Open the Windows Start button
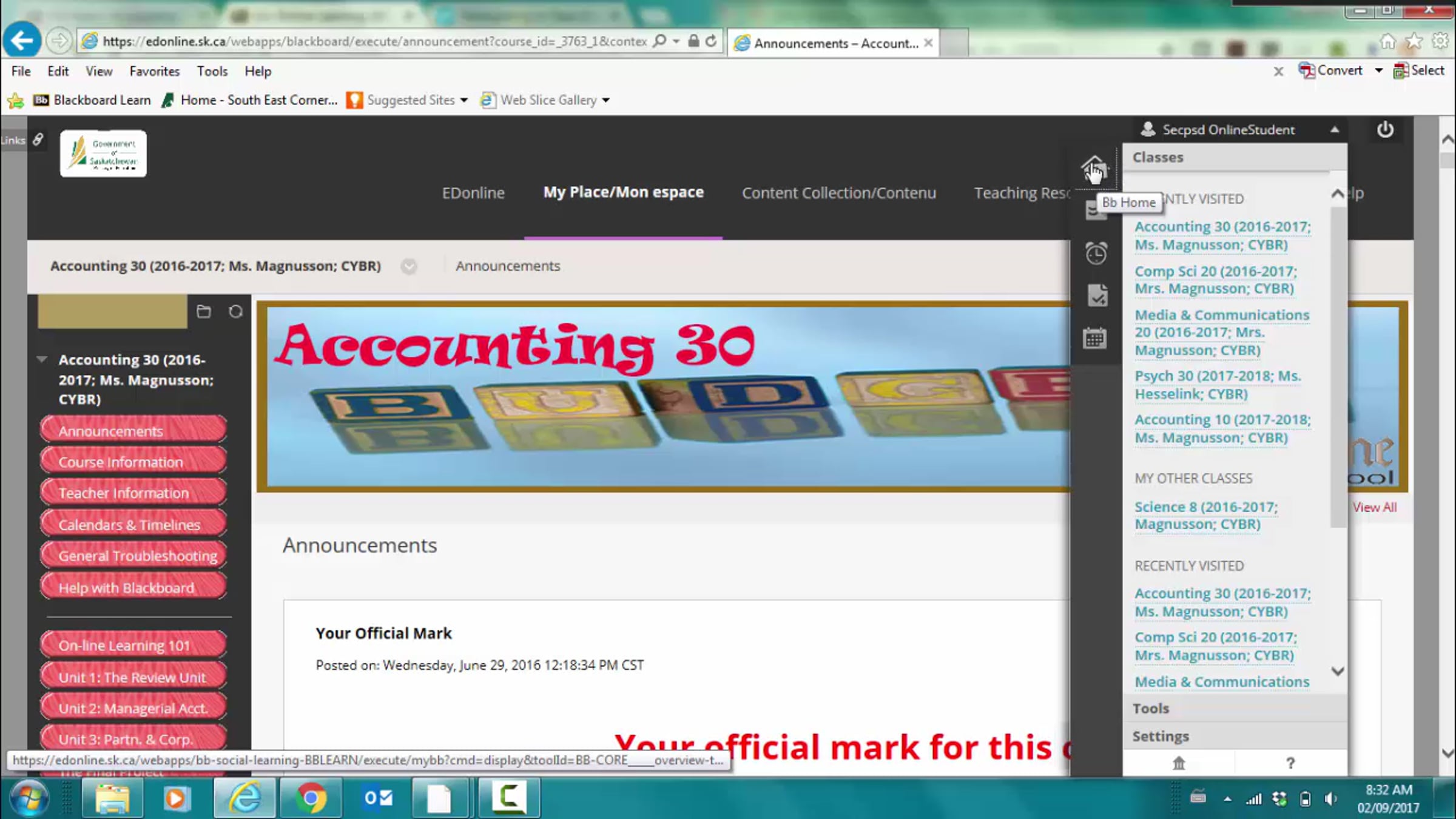The image size is (1456, 819). tap(29, 798)
